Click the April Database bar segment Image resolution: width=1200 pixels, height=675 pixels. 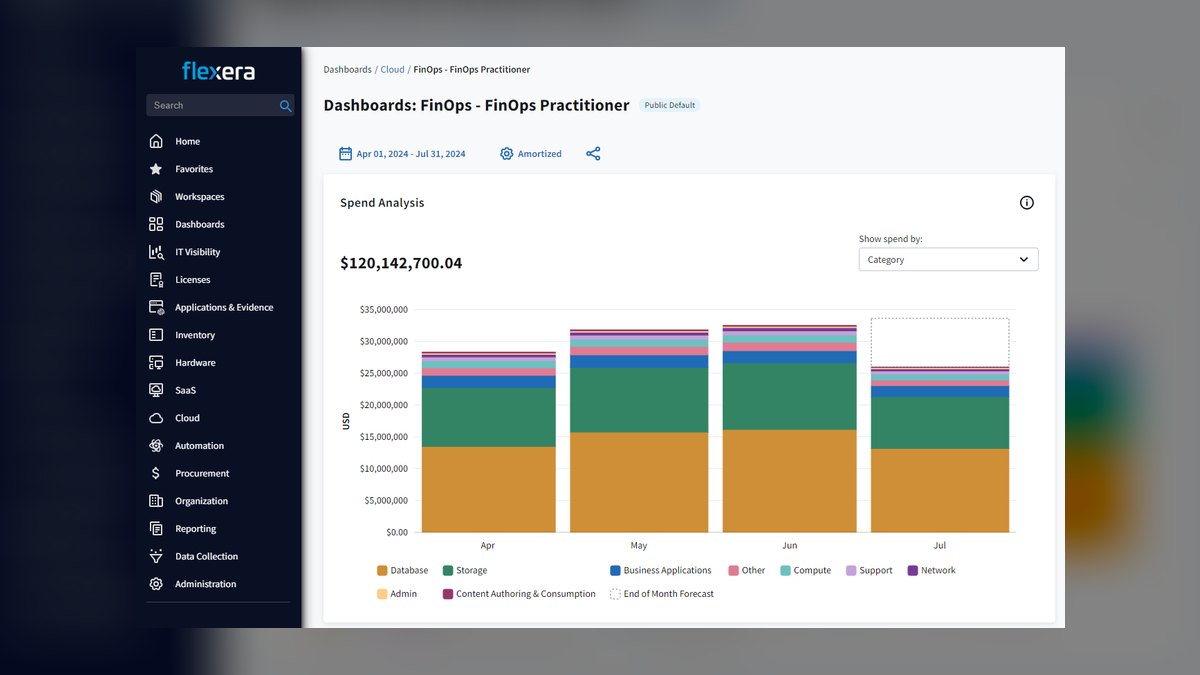tap(488, 489)
